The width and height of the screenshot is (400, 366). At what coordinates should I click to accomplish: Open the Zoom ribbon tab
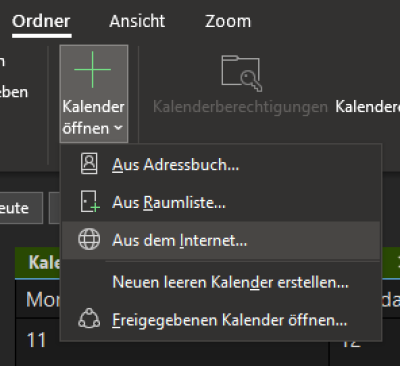coord(228,21)
